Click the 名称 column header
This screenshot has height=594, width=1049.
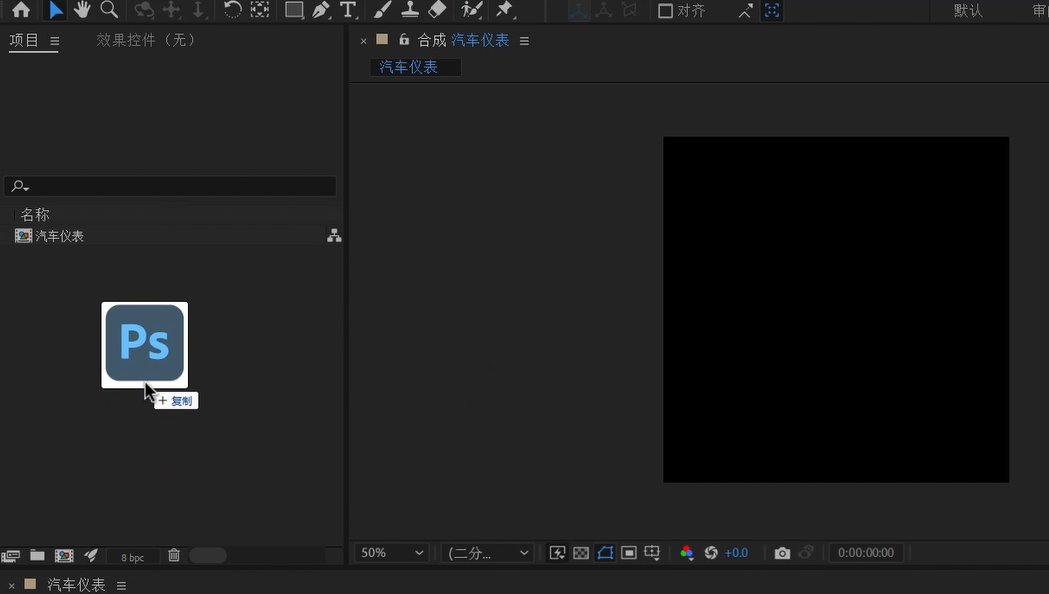click(35, 214)
